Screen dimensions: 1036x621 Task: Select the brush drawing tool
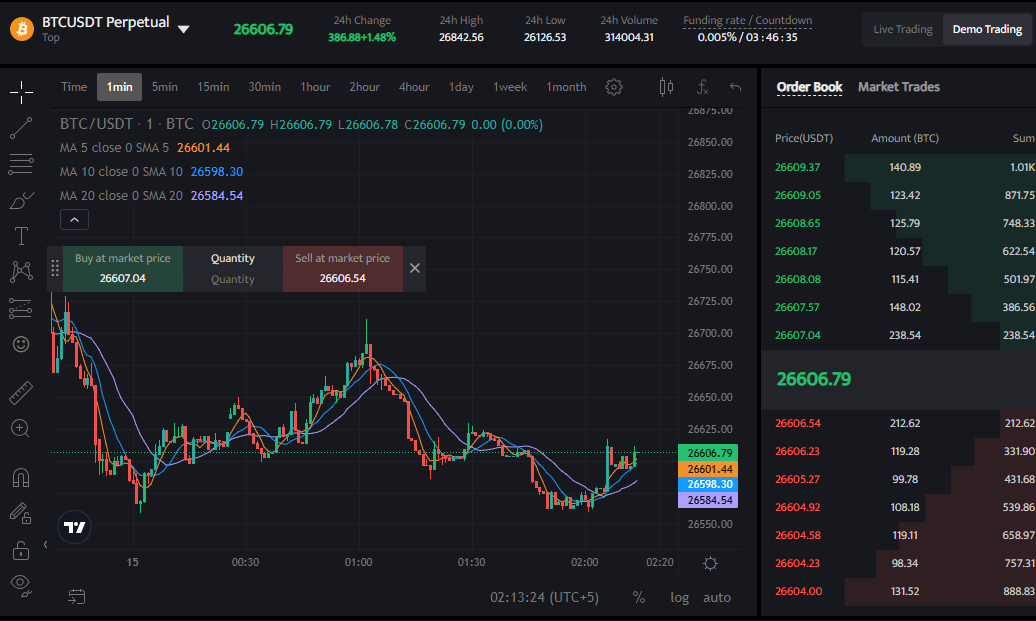pyautogui.click(x=21, y=200)
